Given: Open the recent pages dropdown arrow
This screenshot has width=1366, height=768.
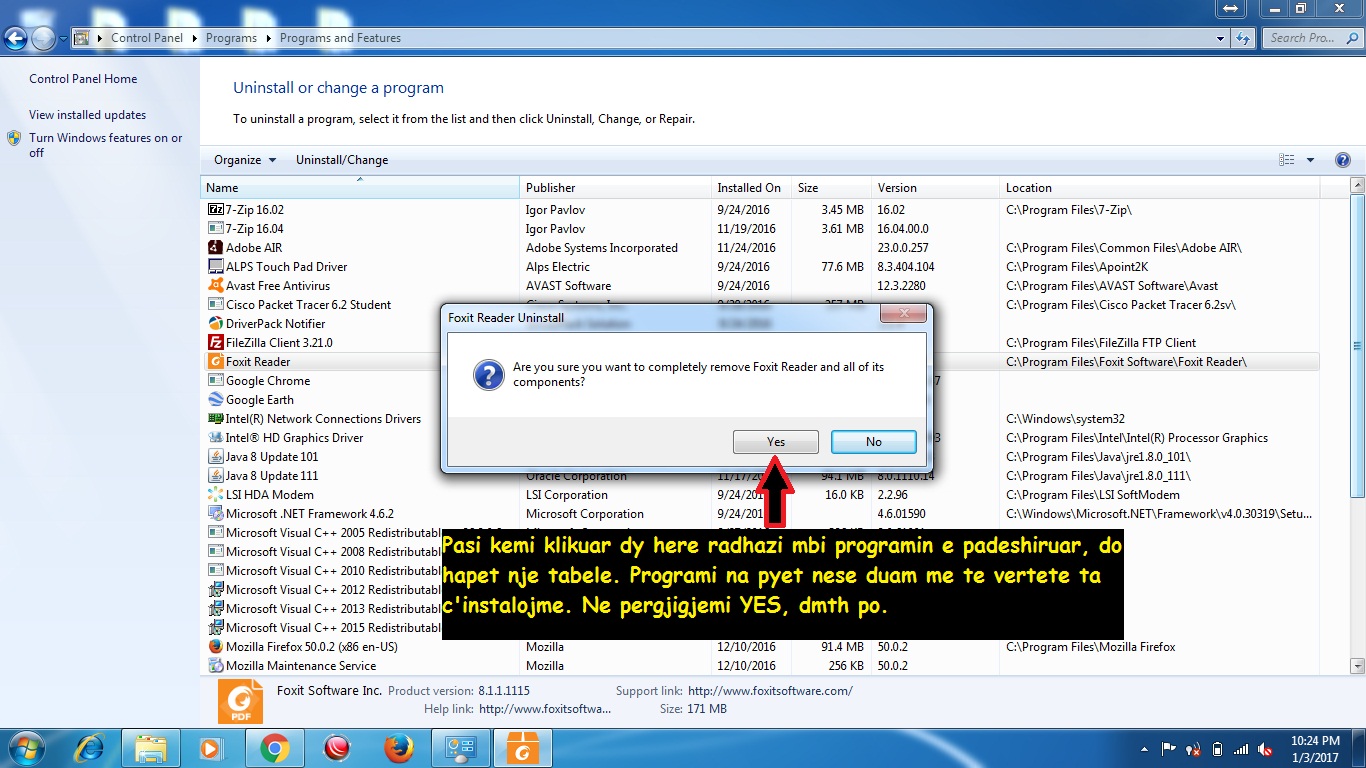Looking at the screenshot, I should pyautogui.click(x=63, y=39).
